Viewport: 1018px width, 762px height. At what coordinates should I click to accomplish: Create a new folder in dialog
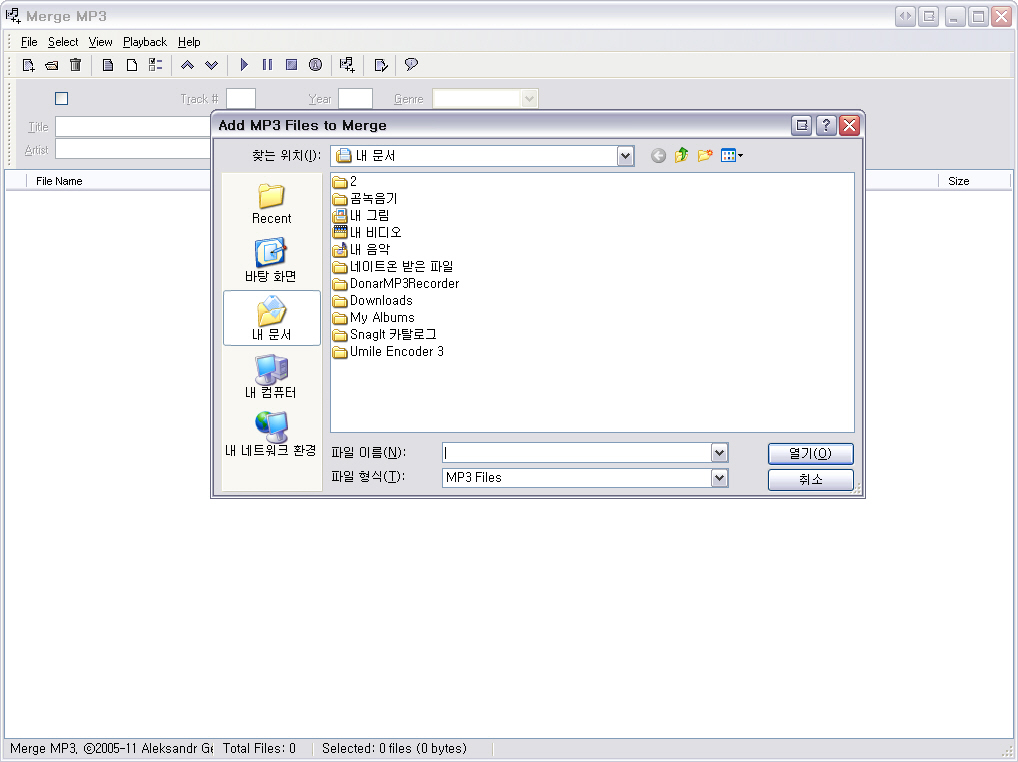pos(705,156)
